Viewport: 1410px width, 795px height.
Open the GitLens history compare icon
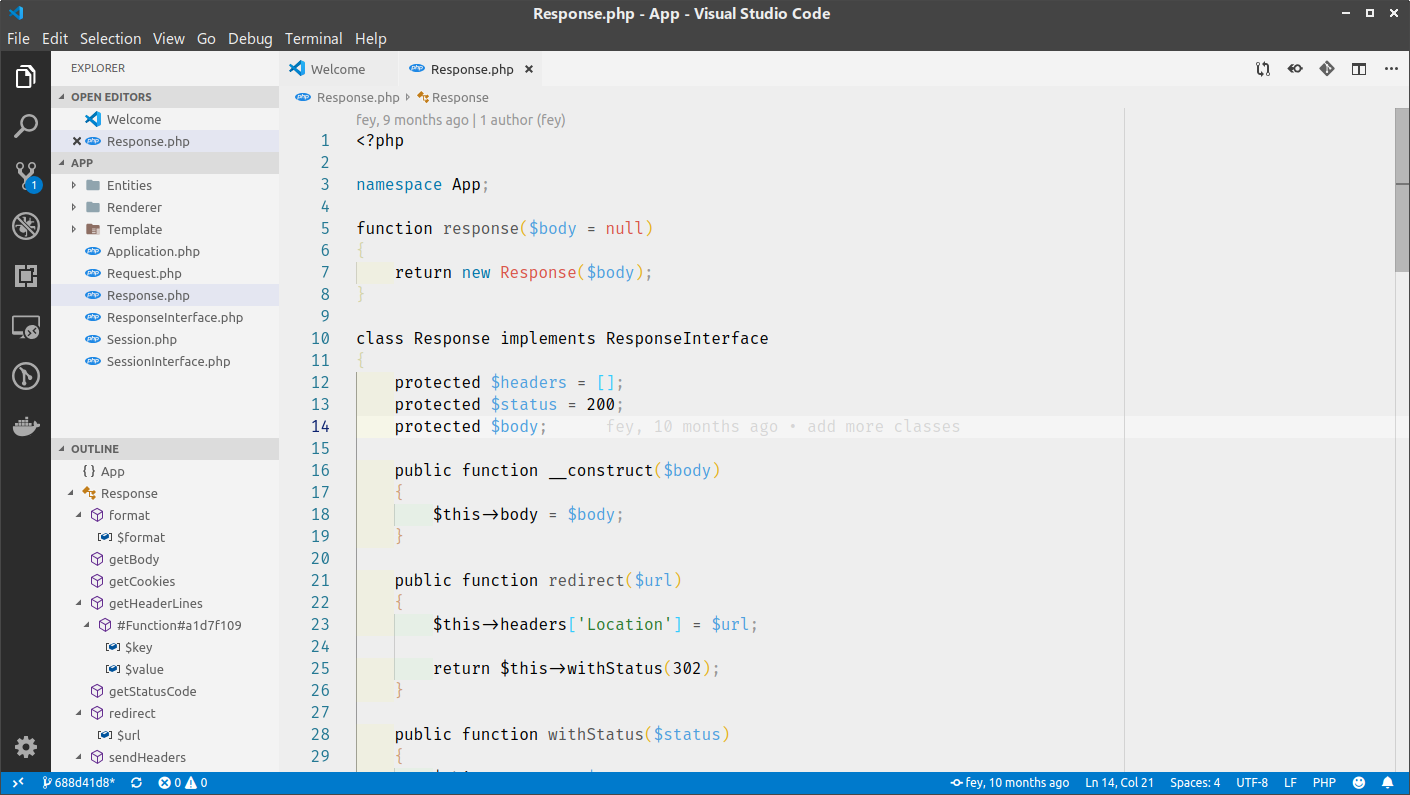point(1327,69)
